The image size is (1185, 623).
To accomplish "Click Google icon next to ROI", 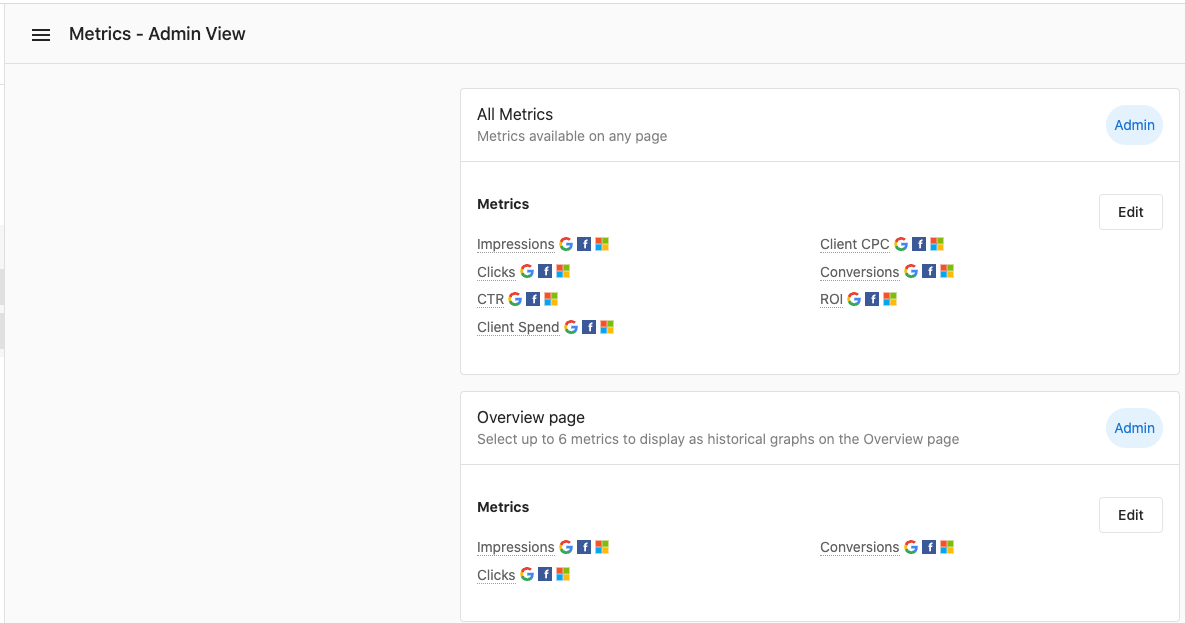I will (x=854, y=299).
